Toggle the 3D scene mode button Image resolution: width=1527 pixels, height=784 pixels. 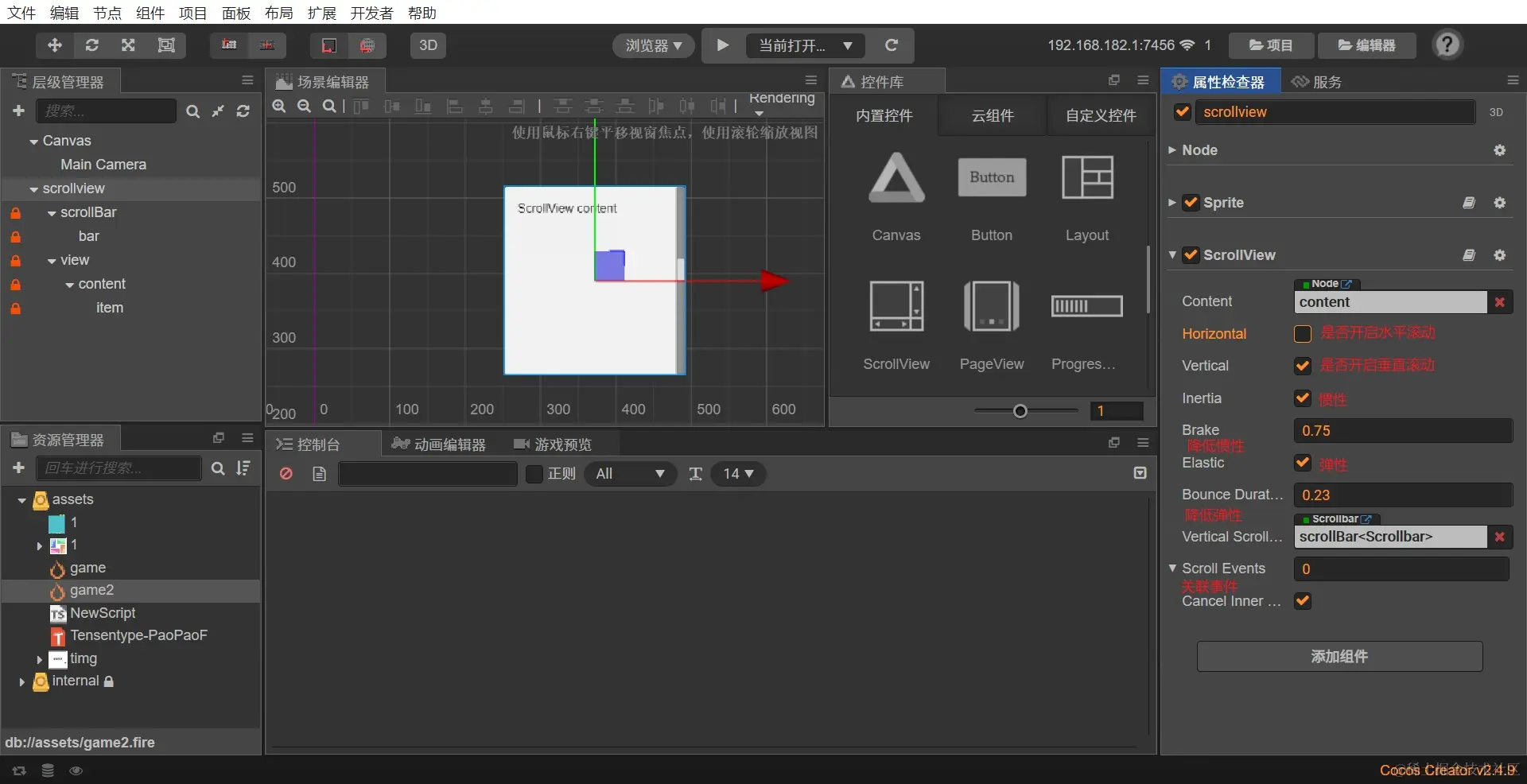[x=428, y=45]
